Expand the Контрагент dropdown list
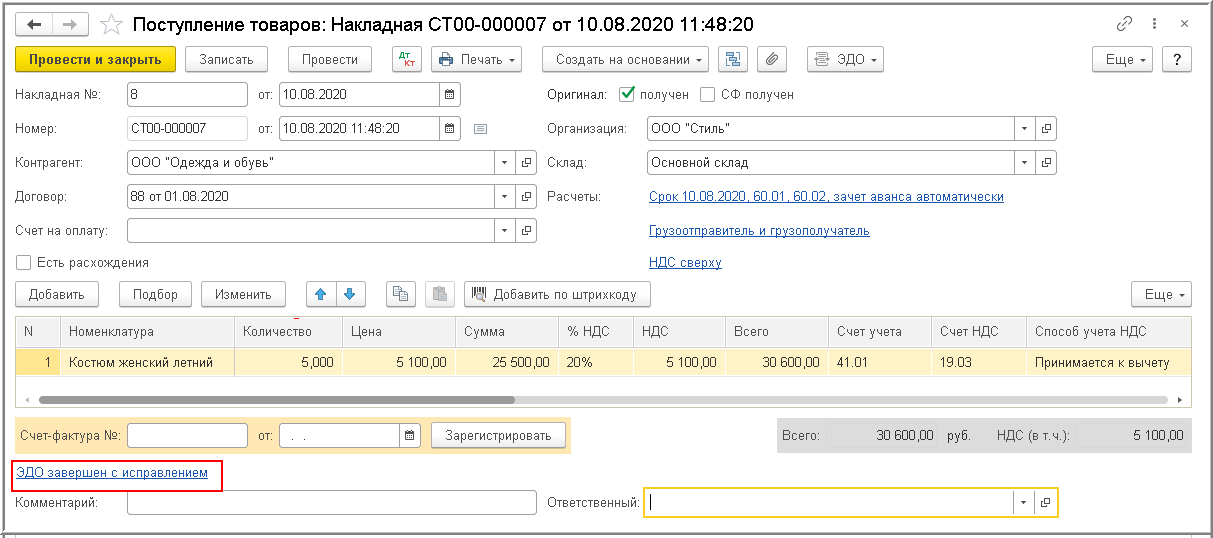The width and height of the screenshot is (1213, 538). pos(505,162)
